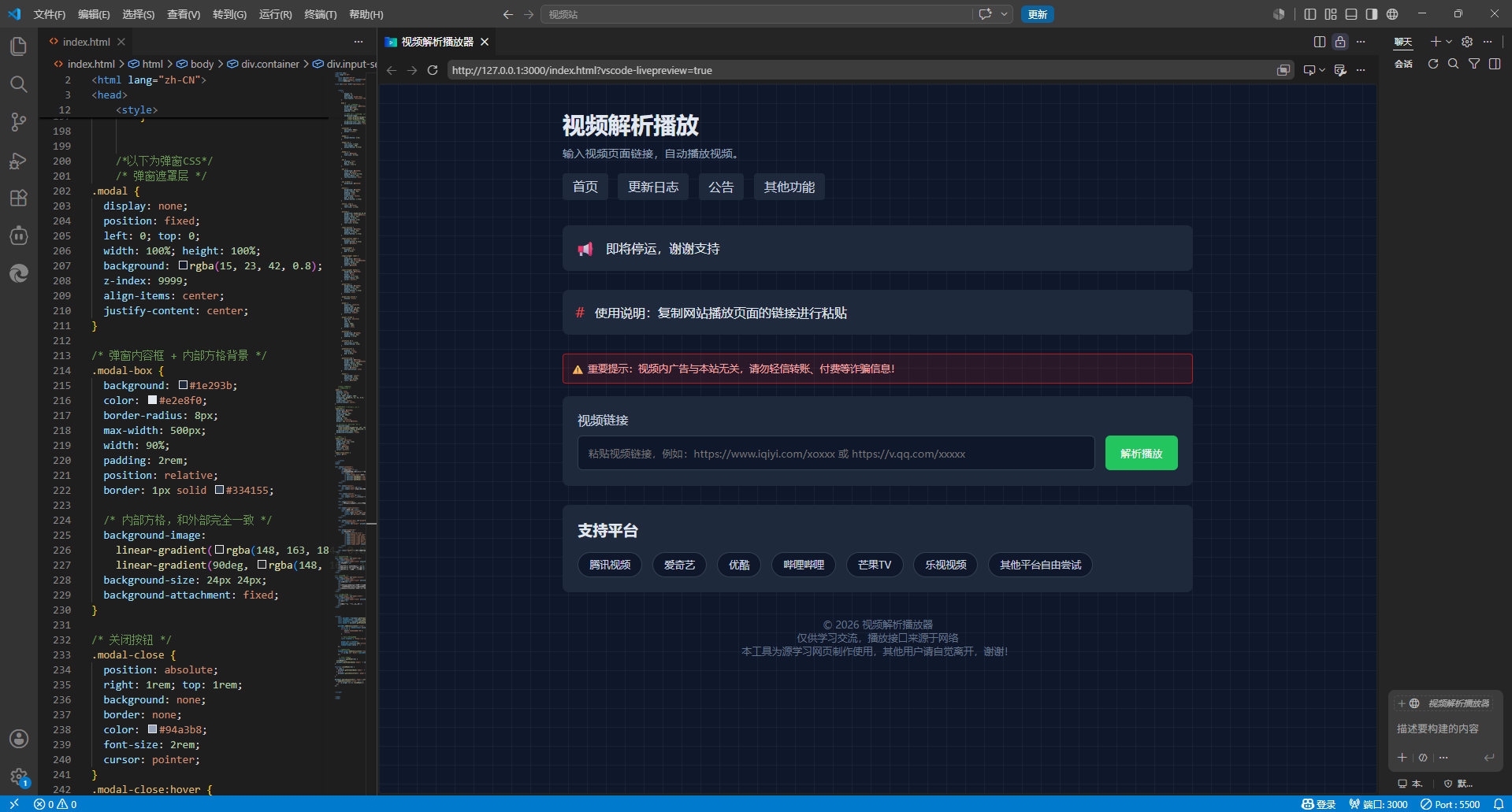Open dropdown next to title bar chat icon
Screen dimensions: 1512x812
(x=1004, y=14)
